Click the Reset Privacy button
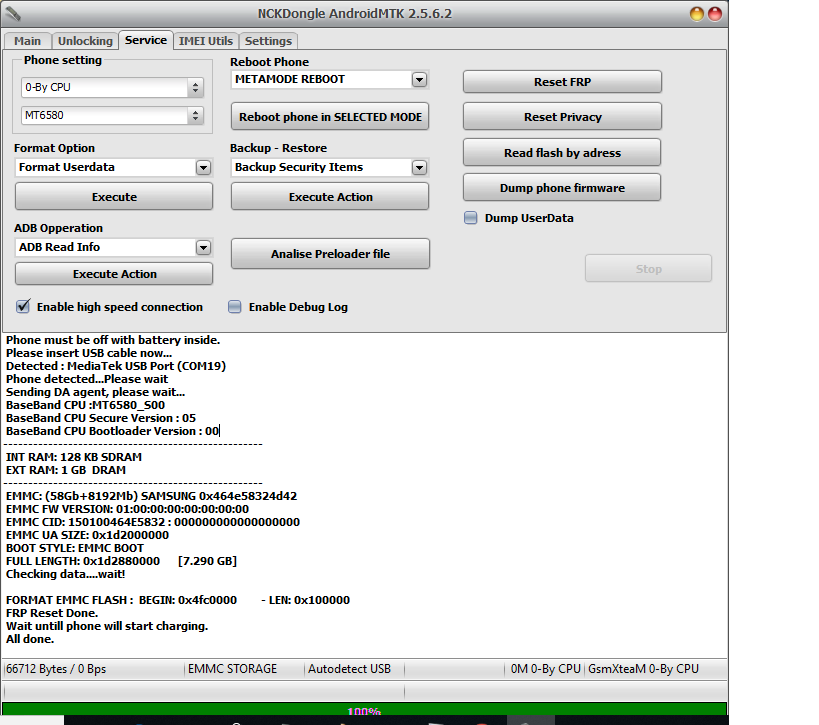 (x=562, y=117)
